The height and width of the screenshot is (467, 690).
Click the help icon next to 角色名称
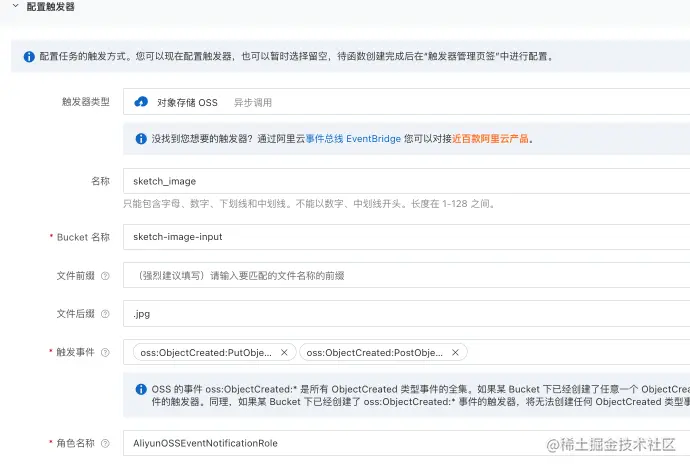click(x=105, y=443)
